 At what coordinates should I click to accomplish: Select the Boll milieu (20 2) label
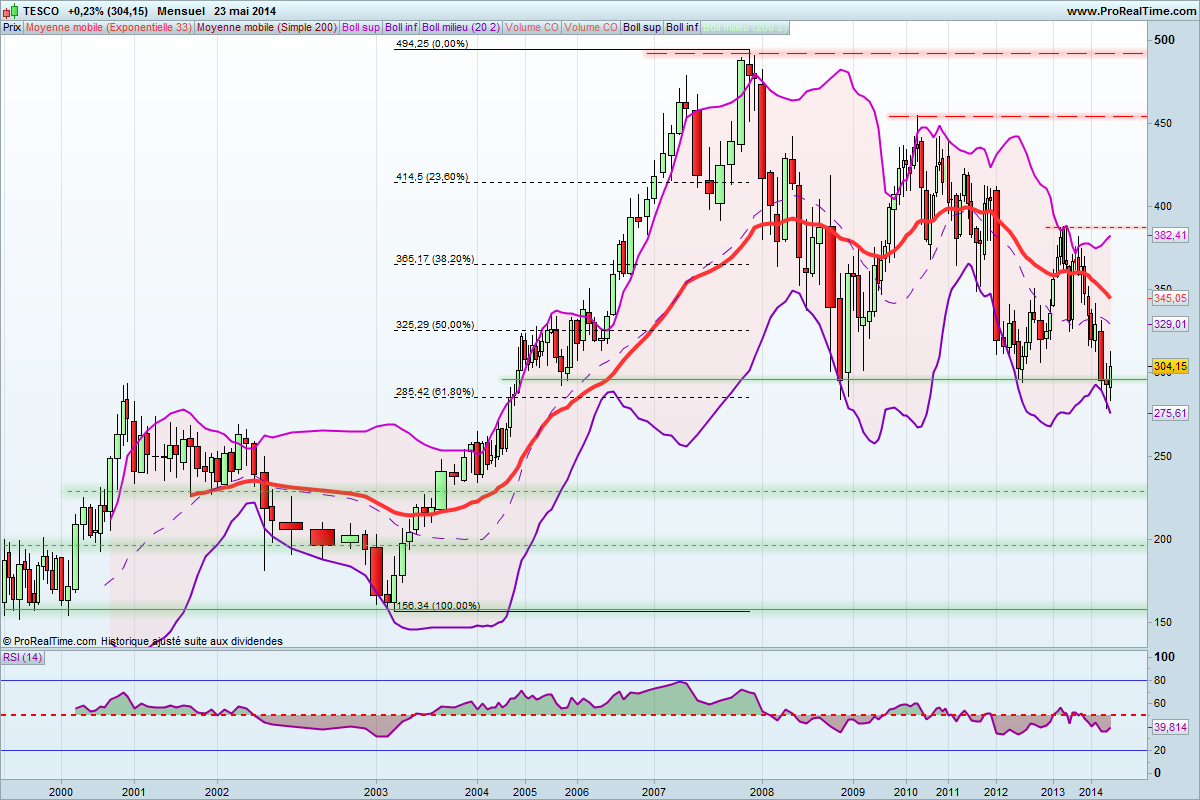(x=461, y=27)
